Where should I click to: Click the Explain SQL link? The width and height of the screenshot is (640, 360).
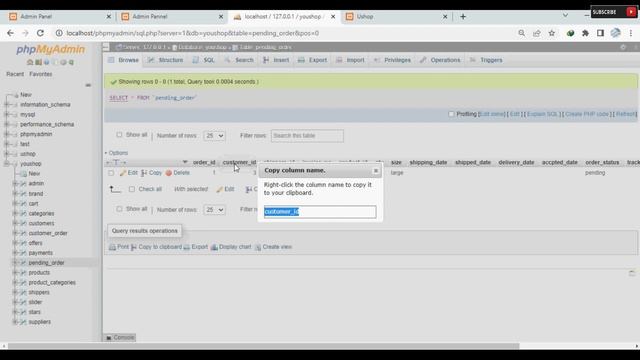[542, 114]
